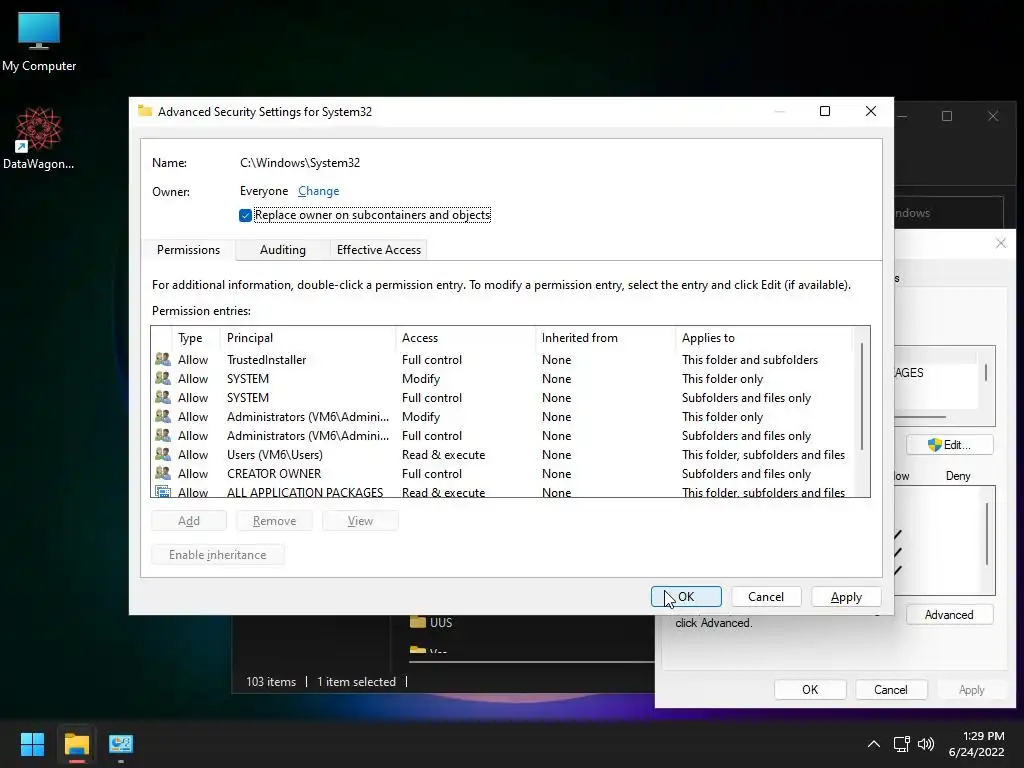Select the user icon of the CREATOR OWNER entry
1024x768 pixels.
coord(163,473)
